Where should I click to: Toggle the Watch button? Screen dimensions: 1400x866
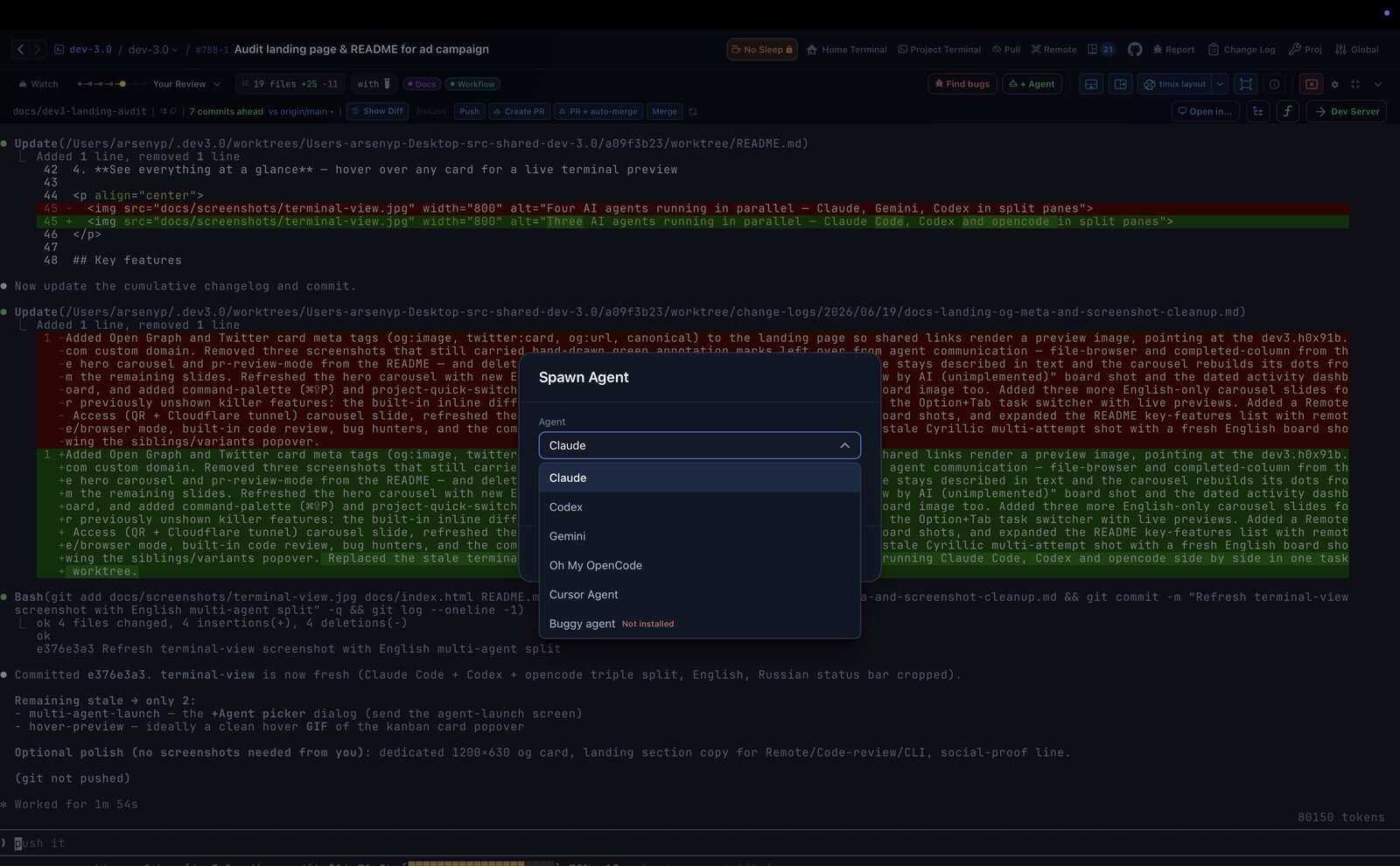(38, 84)
